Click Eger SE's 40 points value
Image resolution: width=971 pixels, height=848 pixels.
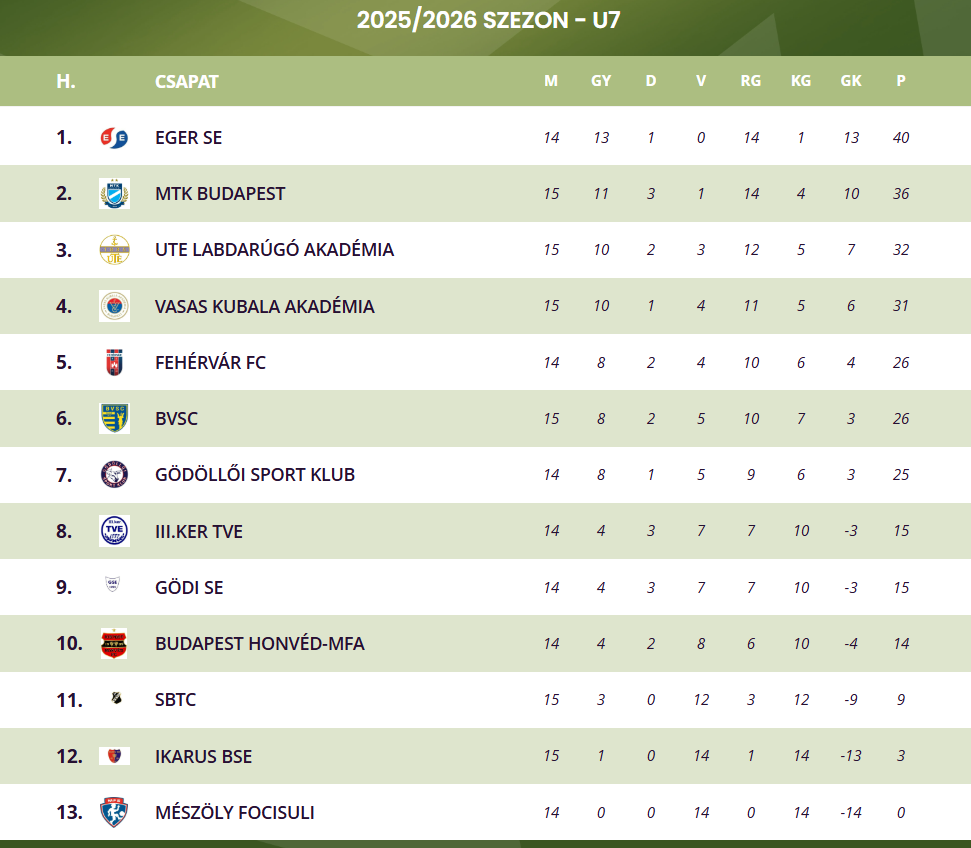pyautogui.click(x=901, y=138)
